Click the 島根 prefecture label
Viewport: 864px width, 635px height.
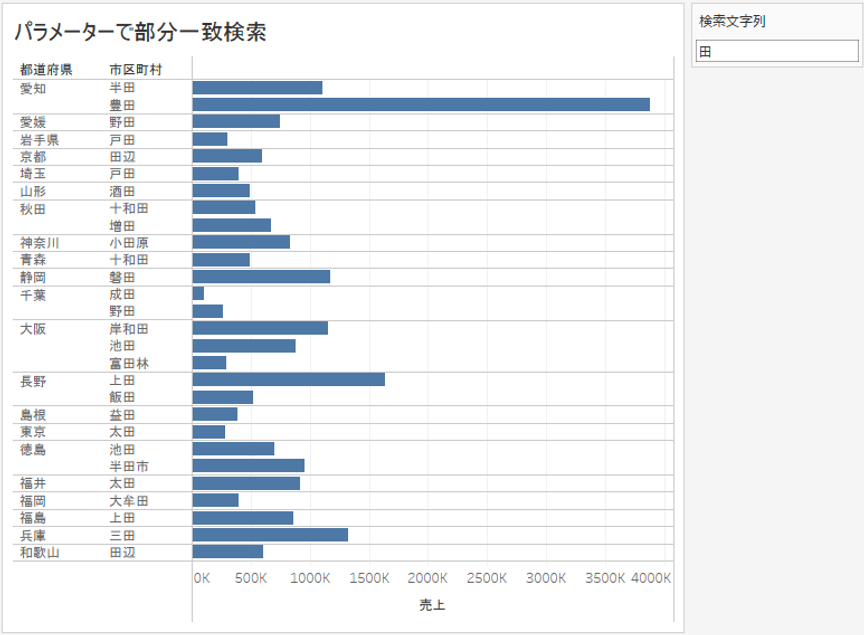pyautogui.click(x=33, y=415)
